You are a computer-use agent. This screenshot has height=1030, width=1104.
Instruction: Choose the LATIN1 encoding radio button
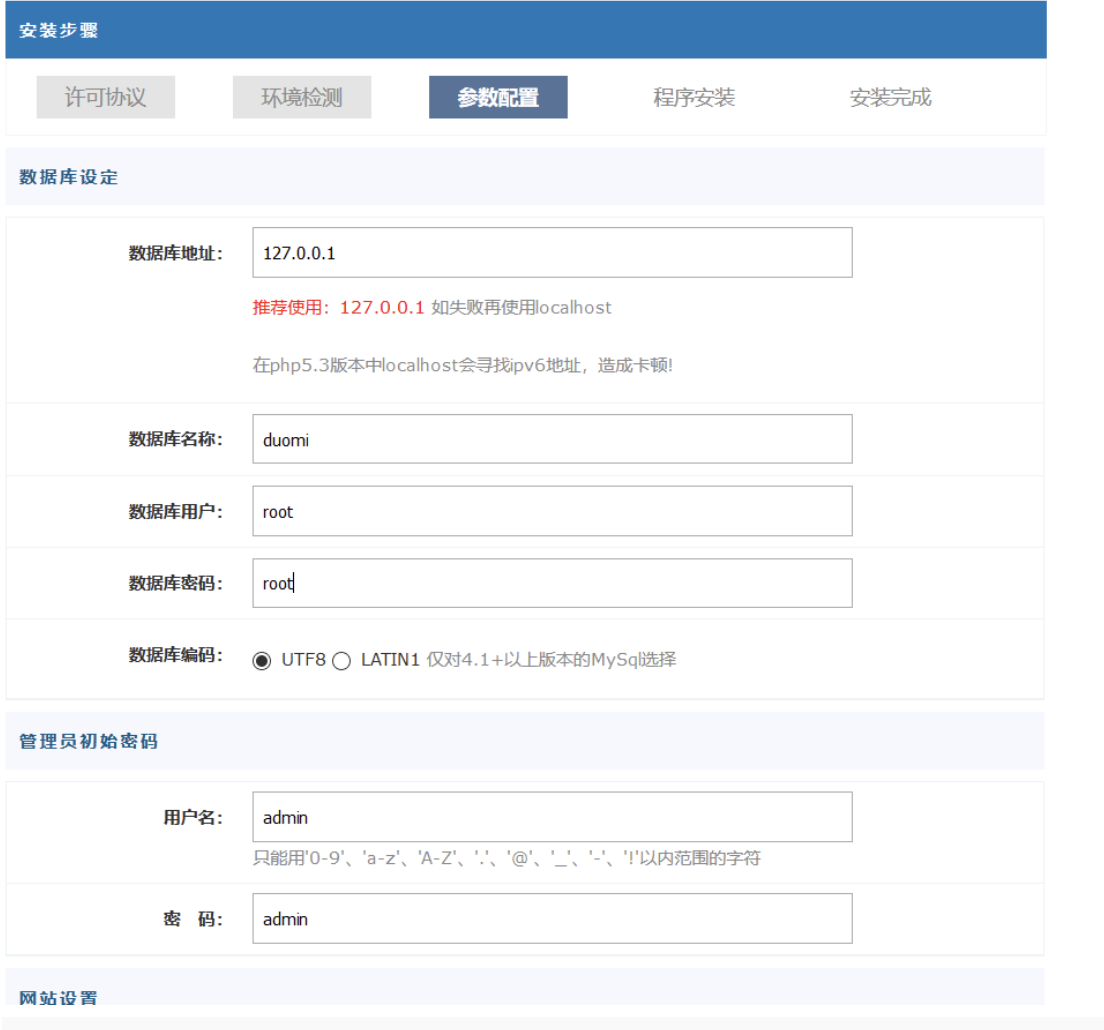[341, 661]
